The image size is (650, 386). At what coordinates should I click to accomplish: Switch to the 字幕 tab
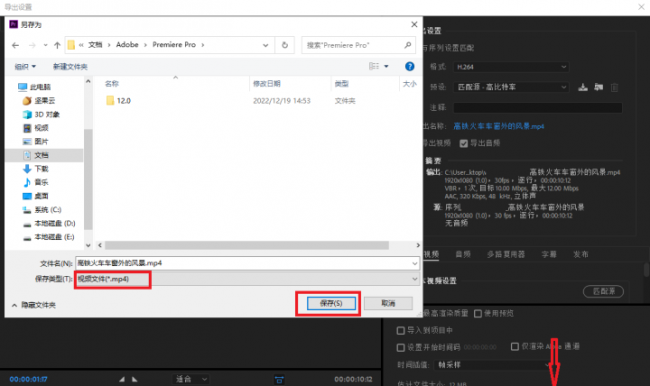tap(549, 254)
